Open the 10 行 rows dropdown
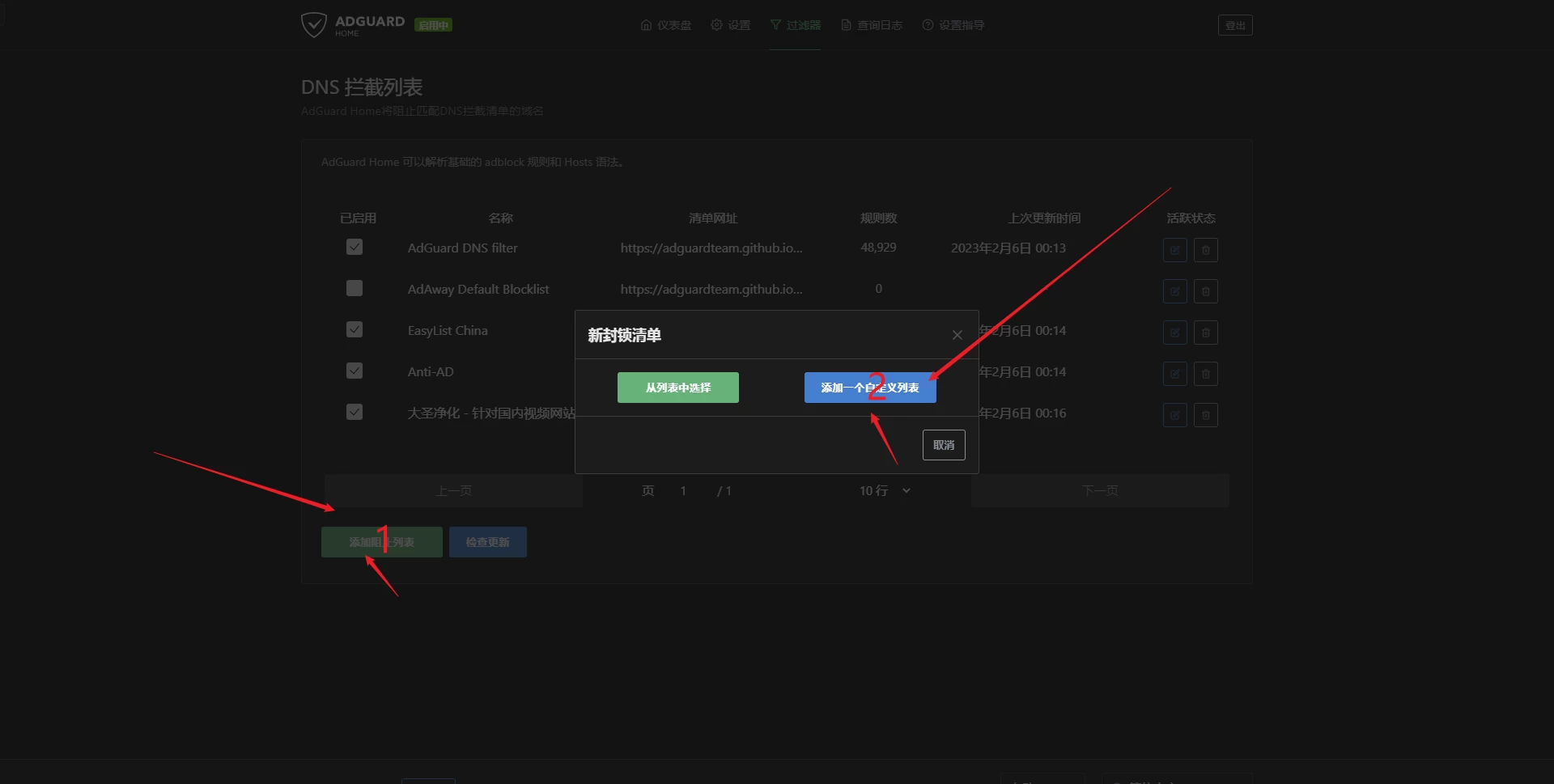The height and width of the screenshot is (784, 1554). [x=885, y=490]
